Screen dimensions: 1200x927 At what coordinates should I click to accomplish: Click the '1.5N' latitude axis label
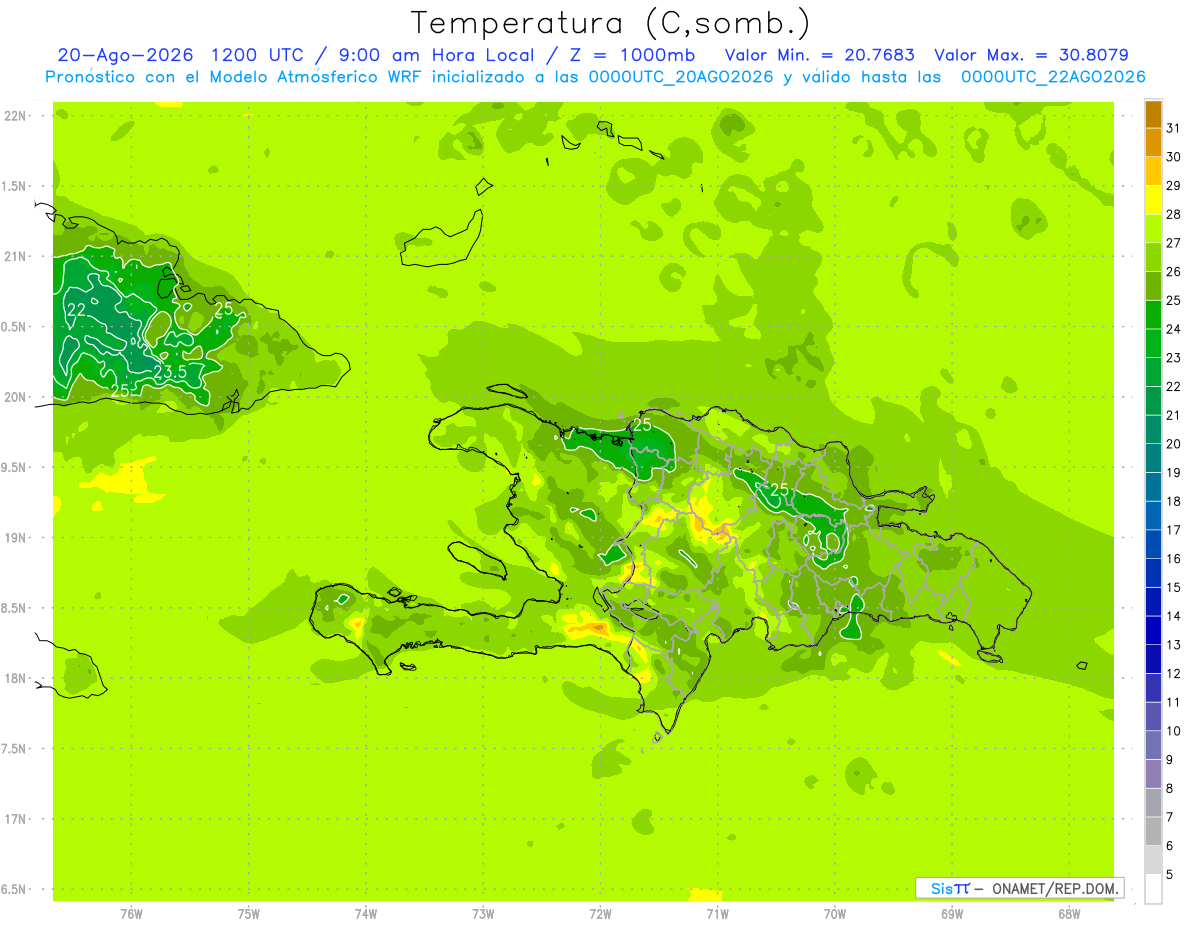pos(16,186)
